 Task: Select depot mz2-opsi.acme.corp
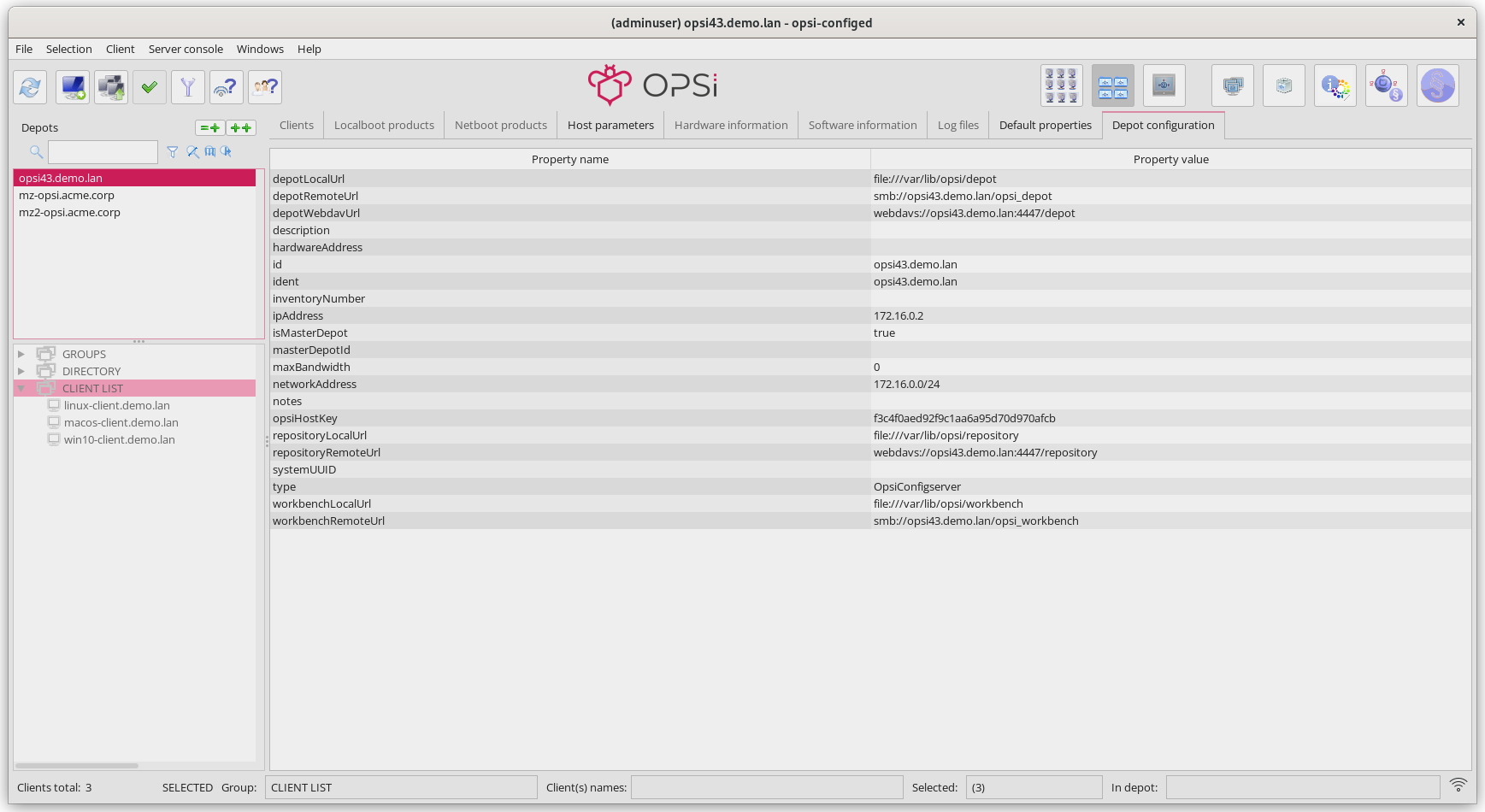point(134,212)
